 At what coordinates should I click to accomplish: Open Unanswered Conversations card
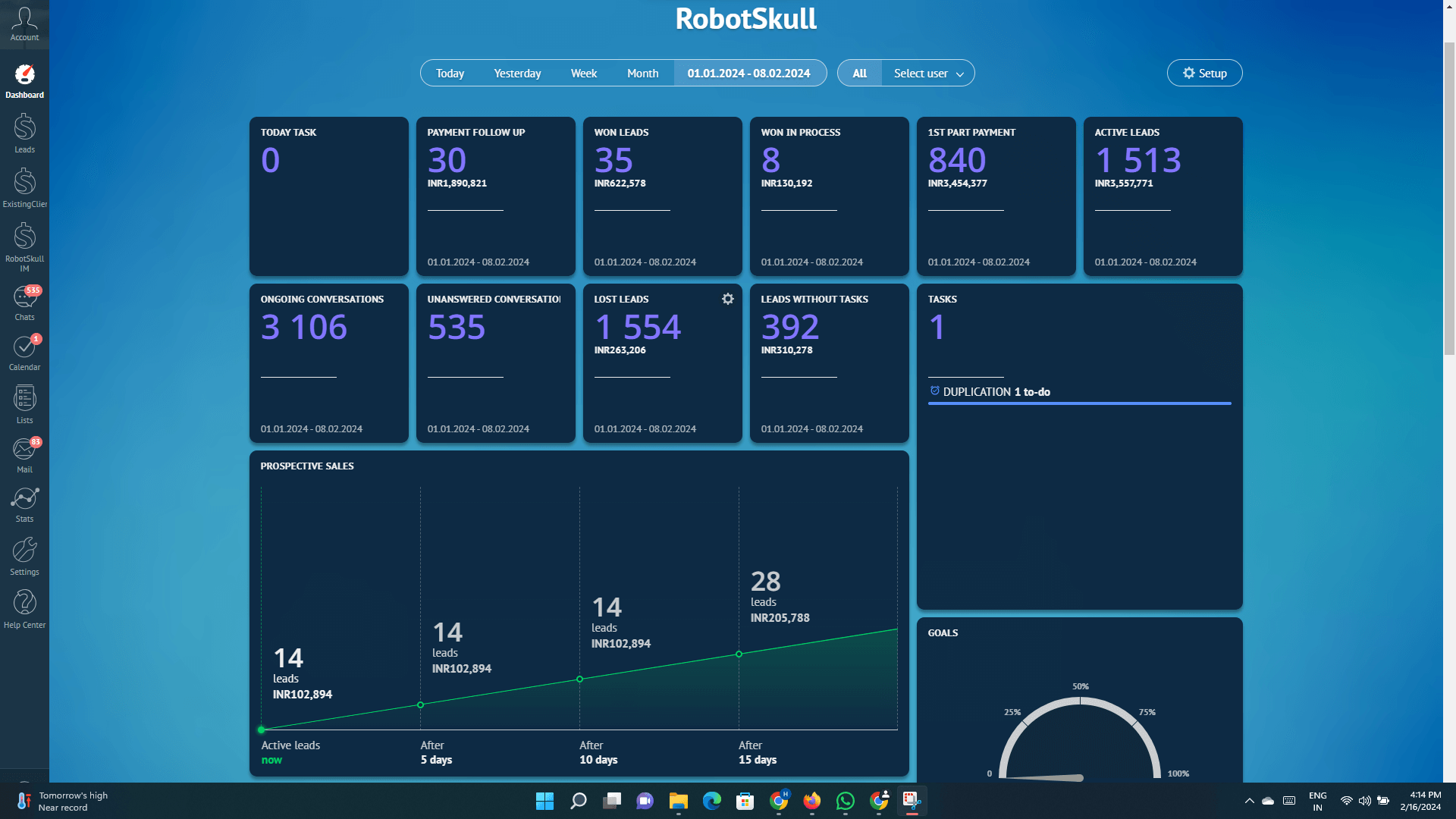[x=496, y=362]
